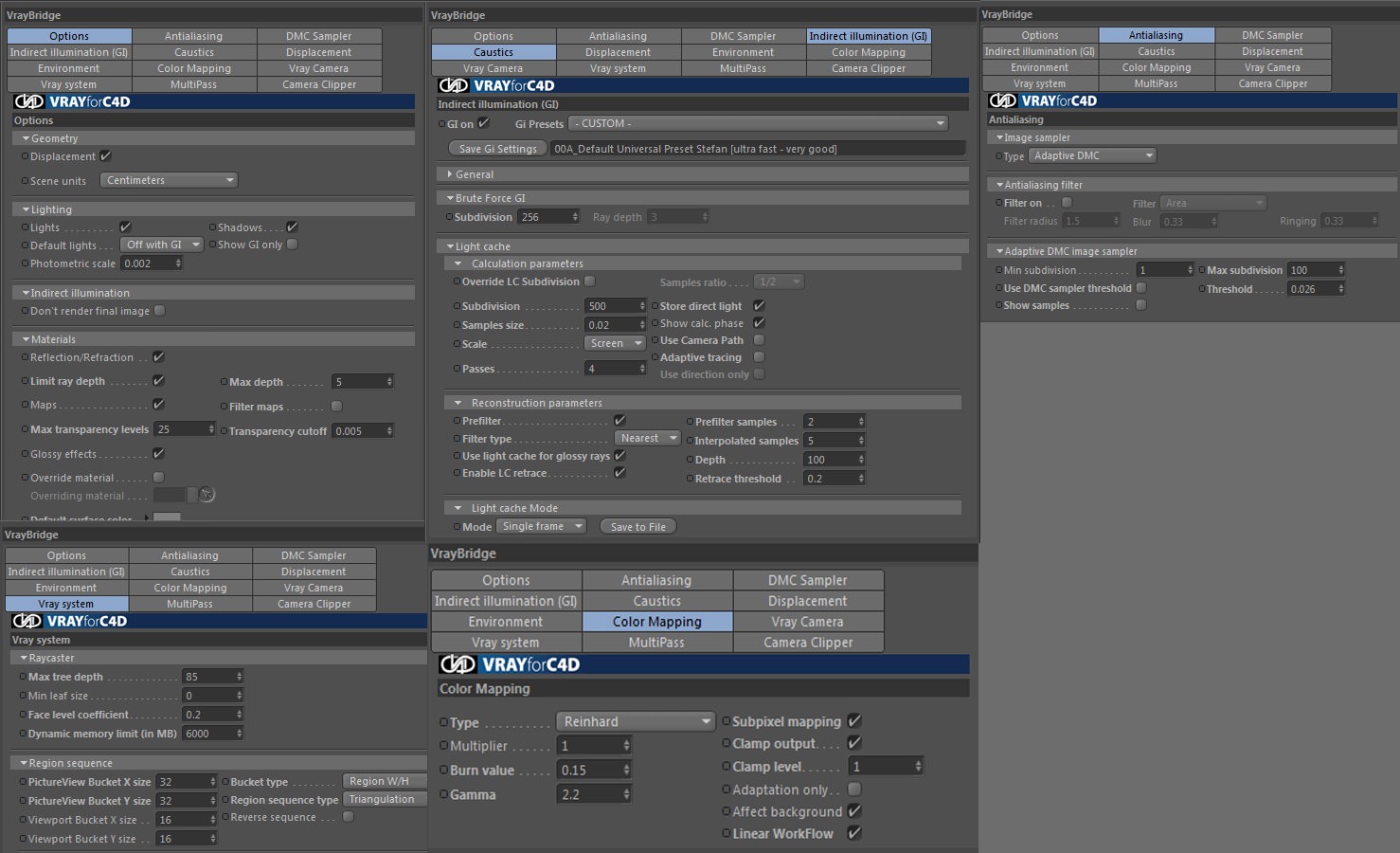This screenshot has width=1400, height=853.
Task: Open the Default lights Off with GI dropdown
Action: [162, 245]
